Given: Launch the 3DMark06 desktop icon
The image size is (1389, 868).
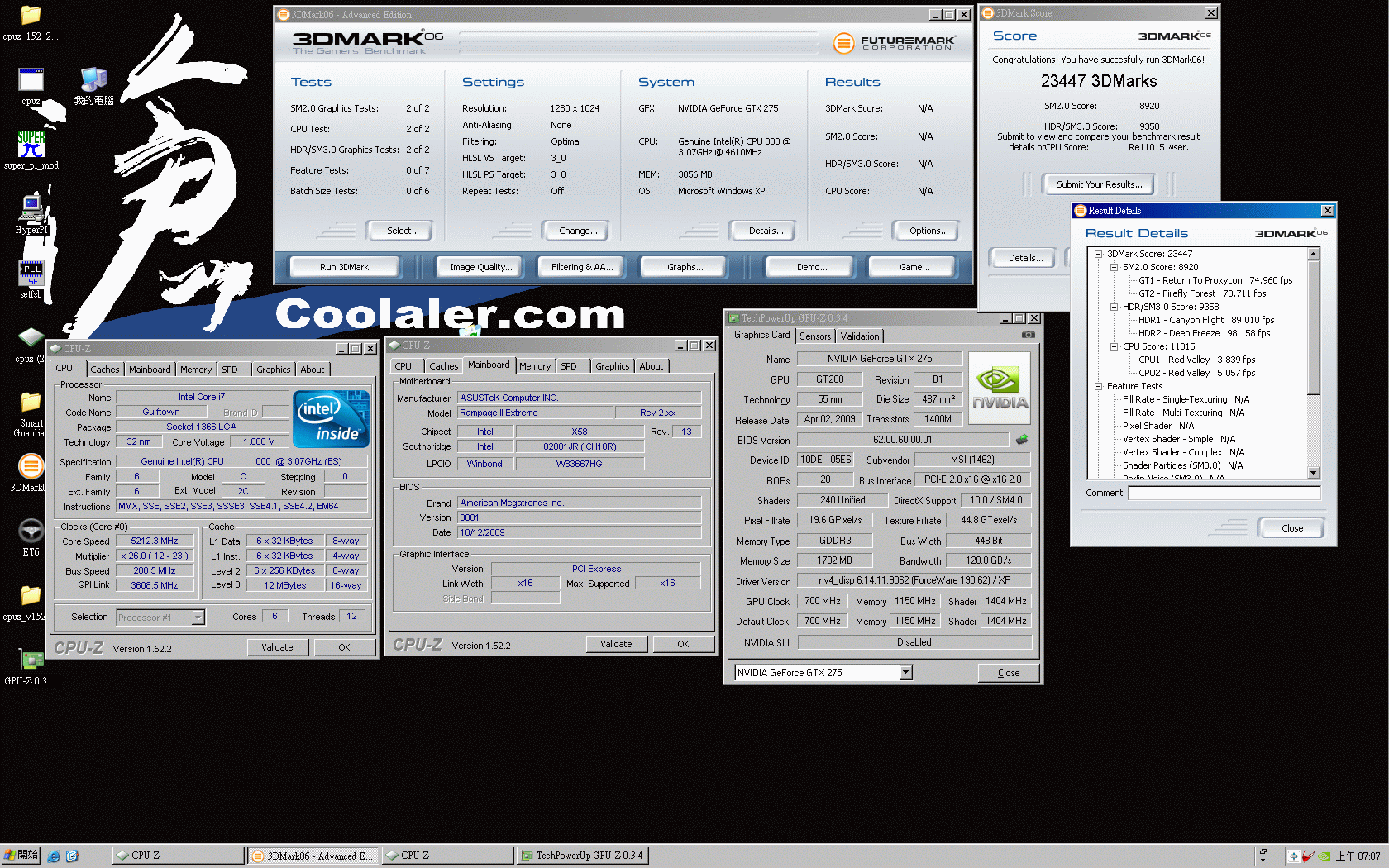Looking at the screenshot, I should pos(31,466).
